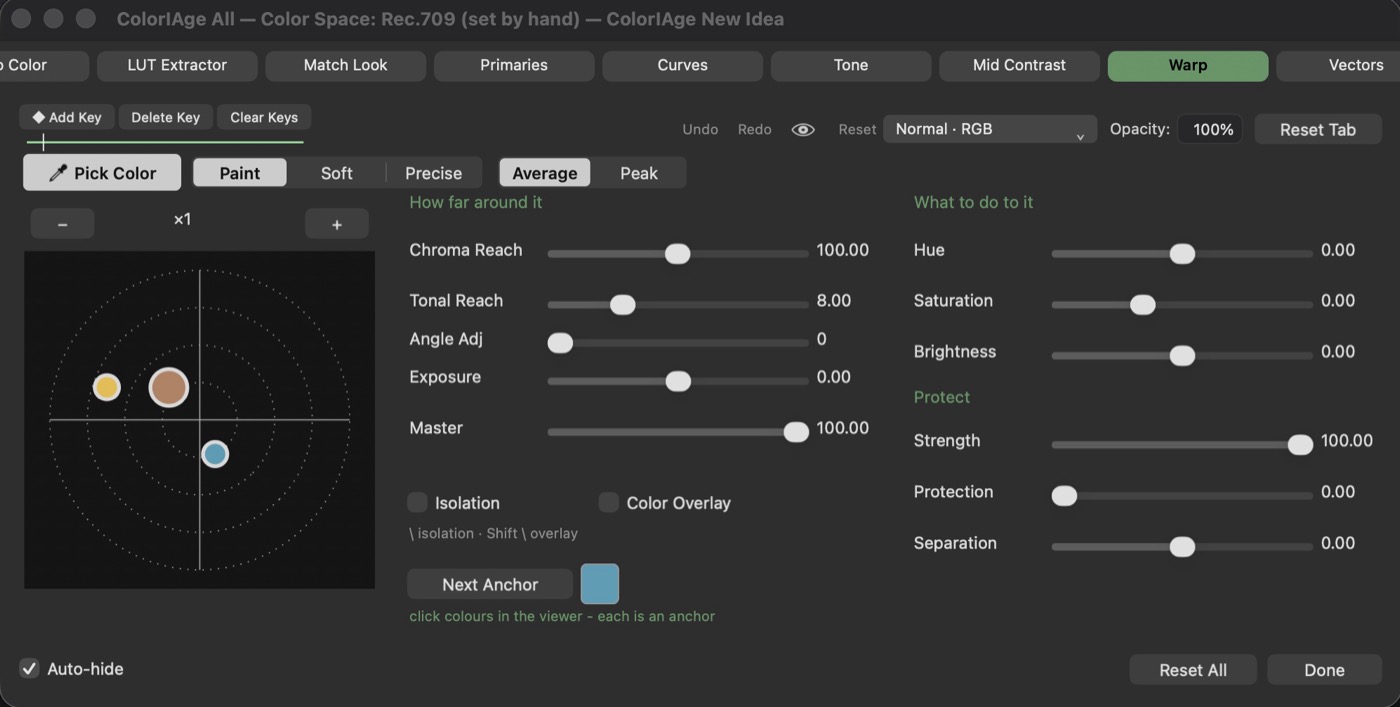Click the Reset Tab button

[1318, 129]
